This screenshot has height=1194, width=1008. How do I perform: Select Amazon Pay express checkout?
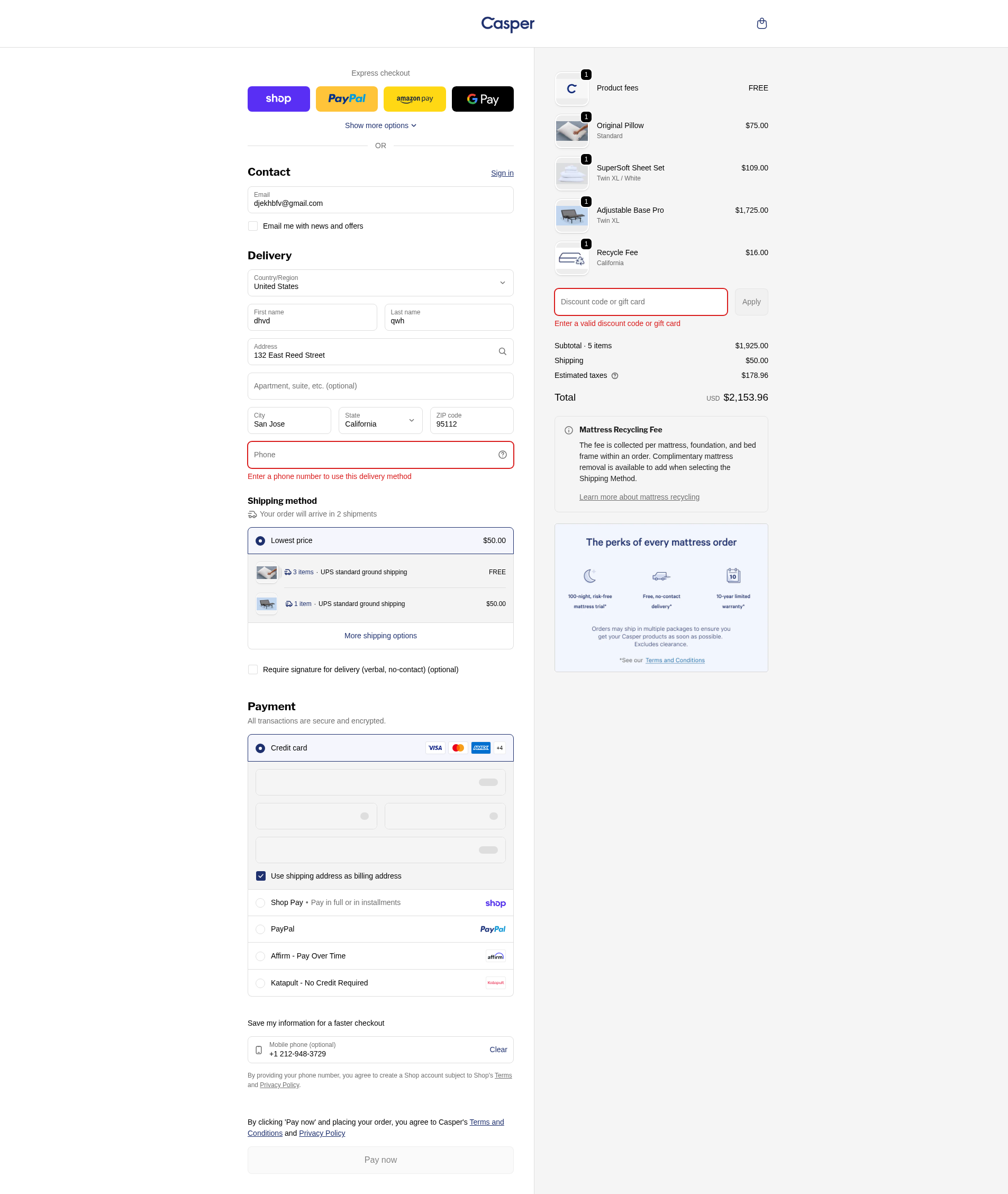pos(414,99)
